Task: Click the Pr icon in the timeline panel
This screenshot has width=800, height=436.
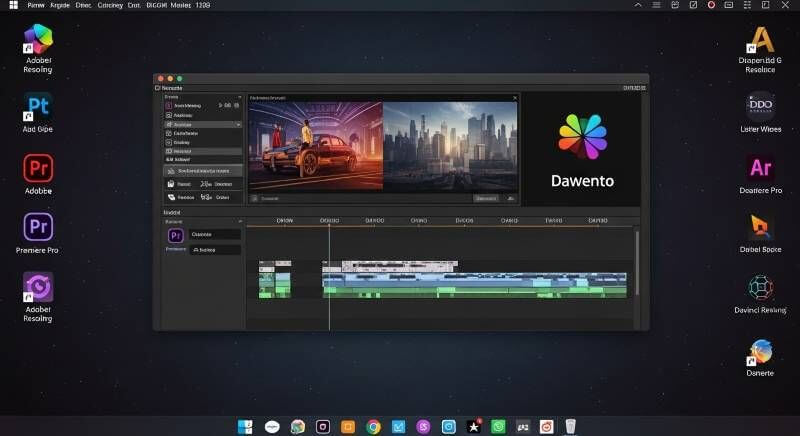Action: pyautogui.click(x=176, y=235)
